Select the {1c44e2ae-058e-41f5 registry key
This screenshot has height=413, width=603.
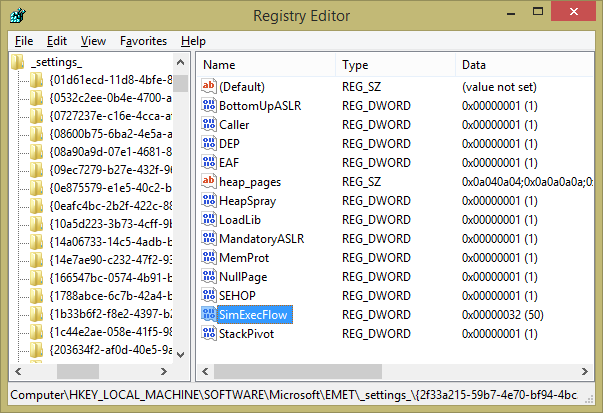tap(110, 332)
